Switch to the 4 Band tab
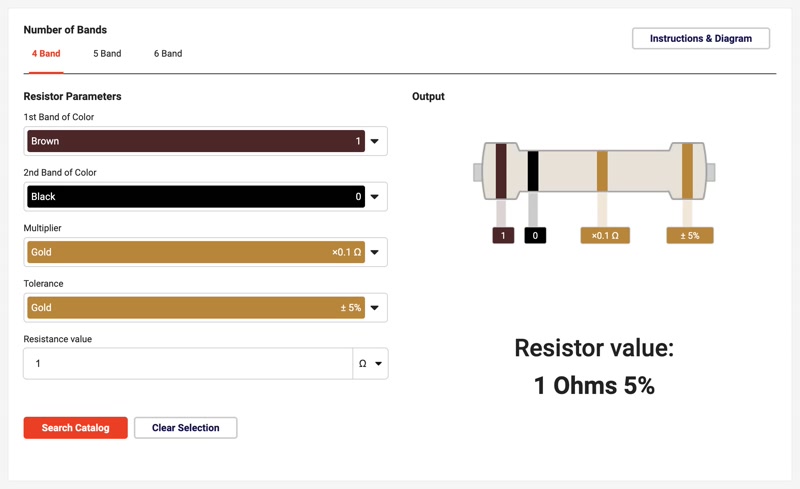This screenshot has height=489, width=800. click(x=46, y=54)
